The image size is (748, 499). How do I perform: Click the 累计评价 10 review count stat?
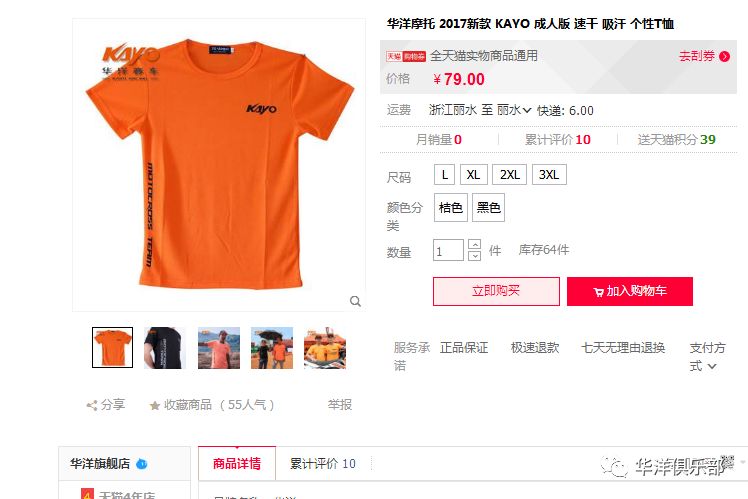pos(558,139)
